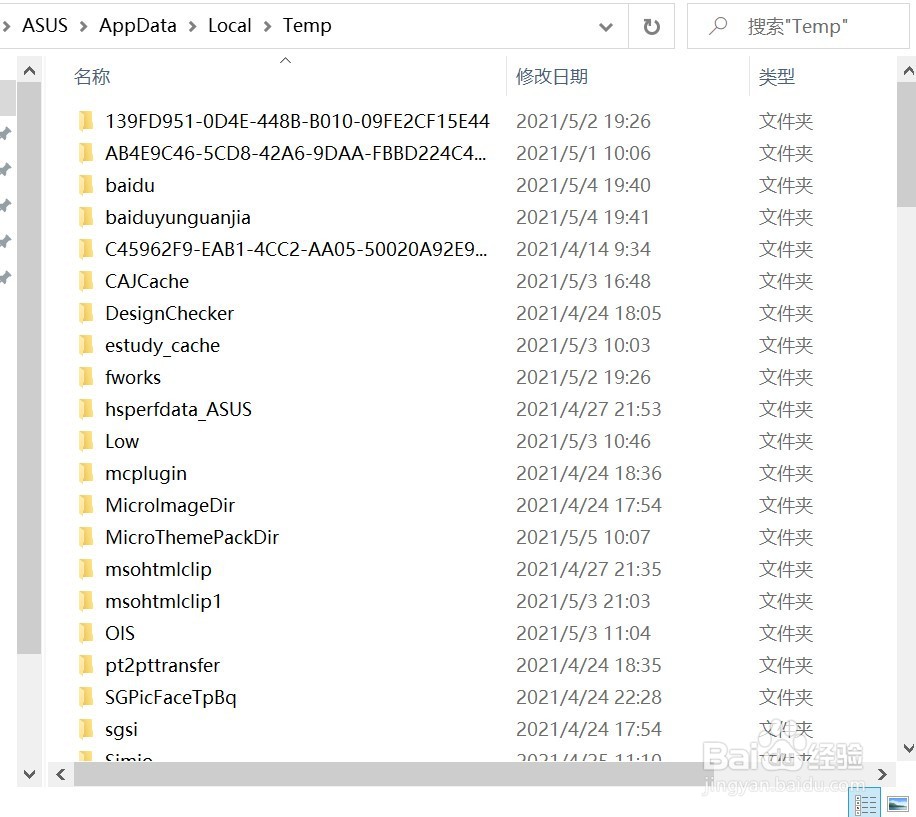This screenshot has width=916, height=817.
Task: Select the baiduyunguanjia folder name
Action: tap(178, 218)
